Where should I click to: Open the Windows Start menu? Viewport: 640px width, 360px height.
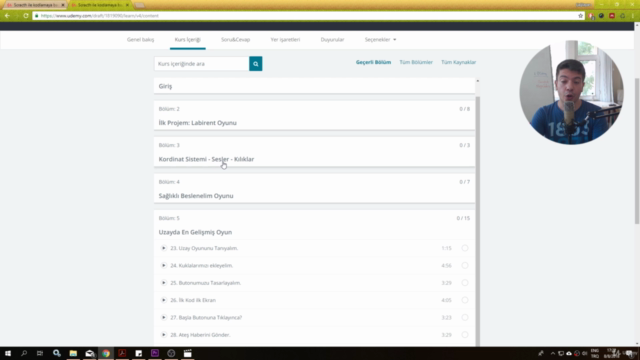[x=8, y=353]
